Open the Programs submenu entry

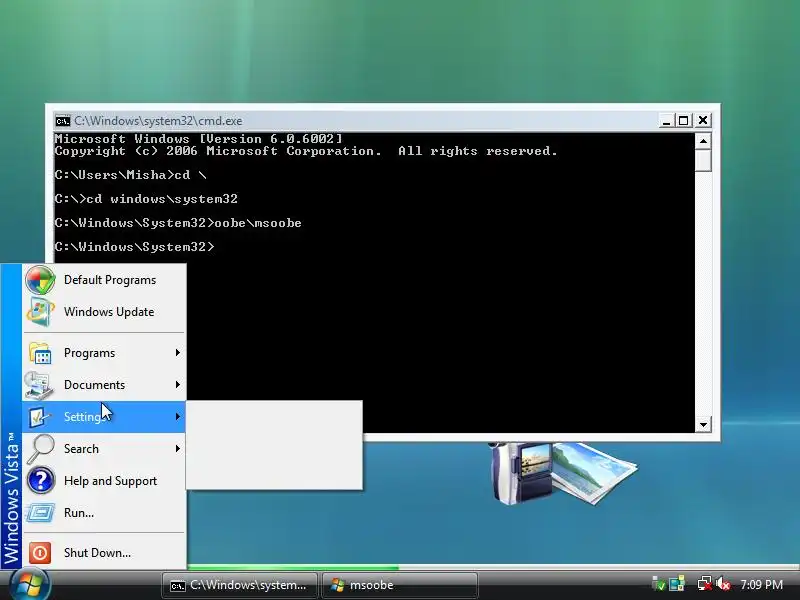coord(104,353)
